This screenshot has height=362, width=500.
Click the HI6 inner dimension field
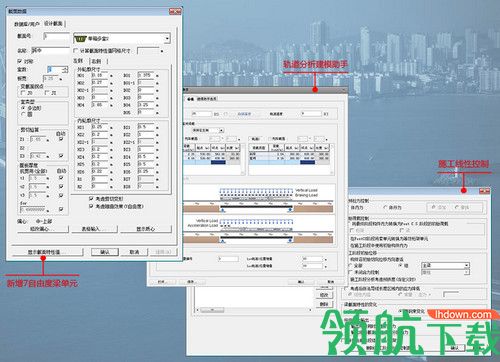point(100,171)
